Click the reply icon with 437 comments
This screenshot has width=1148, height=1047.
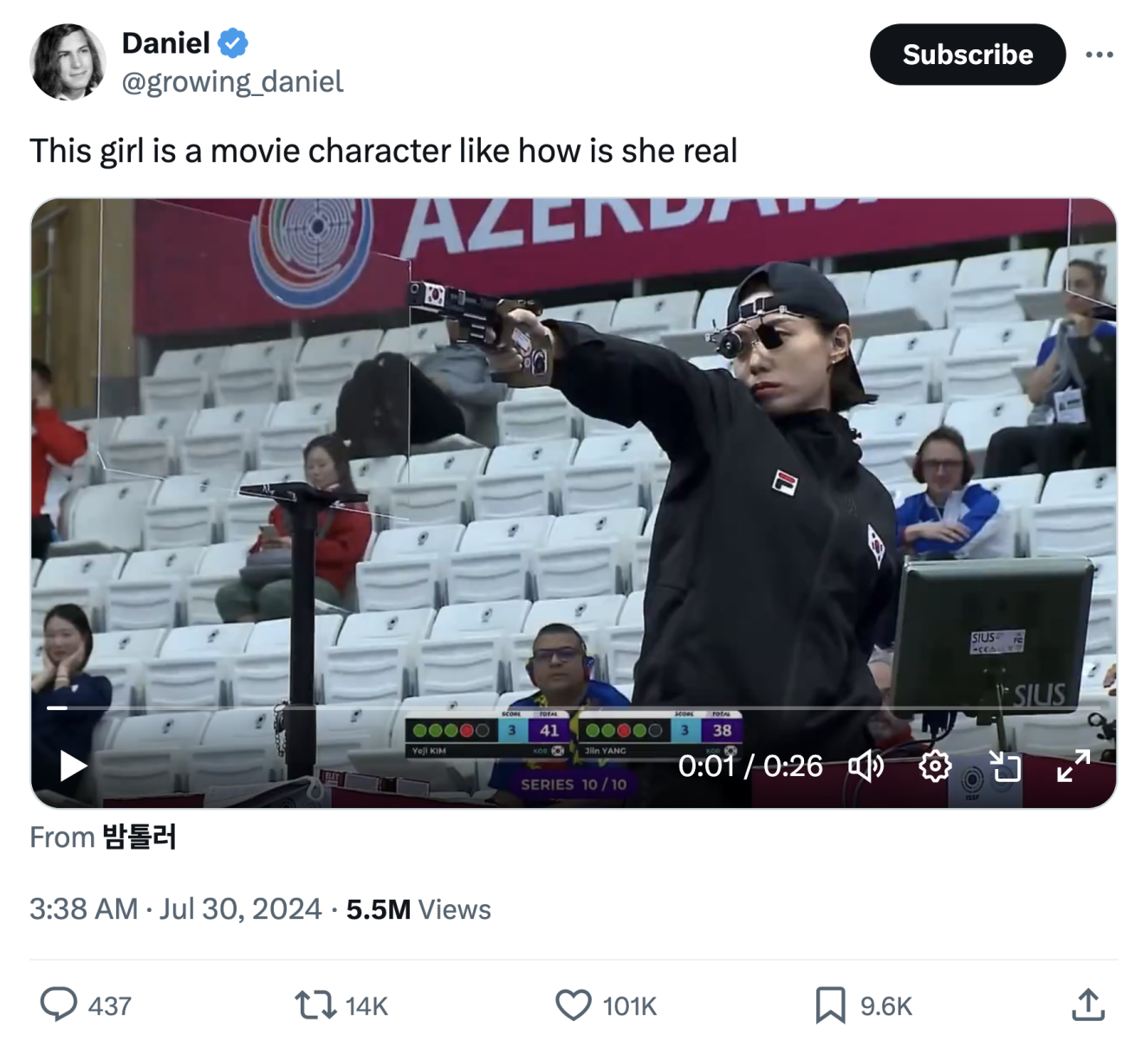tap(59, 1005)
